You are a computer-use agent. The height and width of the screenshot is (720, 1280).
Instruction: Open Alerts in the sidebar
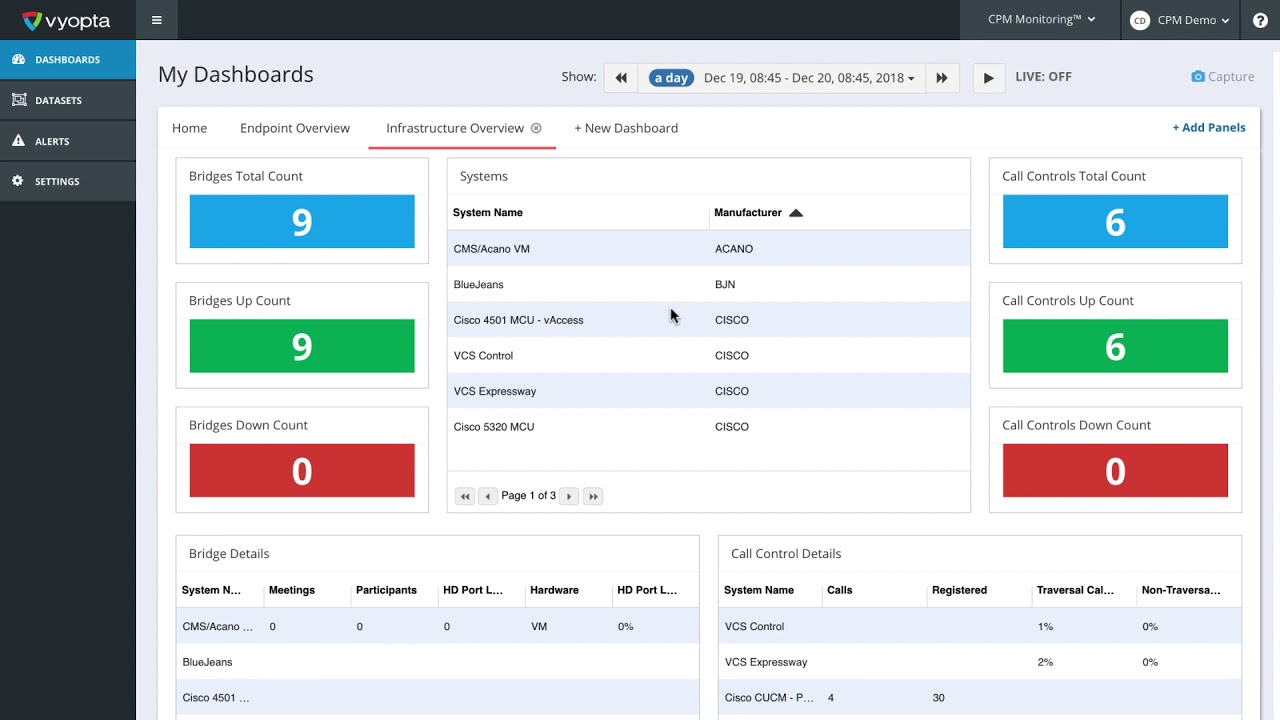68,141
